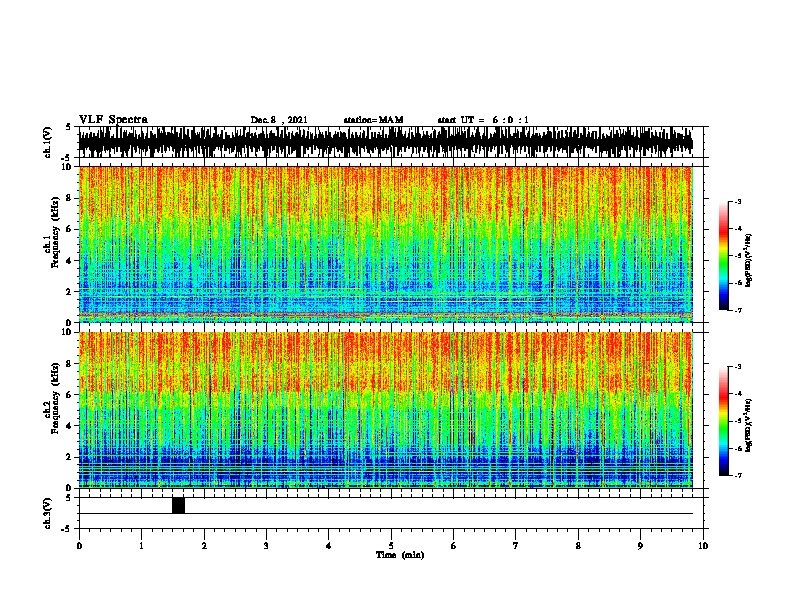Click the ch.2 "Frequency (kHz)" axis label
The image size is (792, 612).
coord(55,398)
